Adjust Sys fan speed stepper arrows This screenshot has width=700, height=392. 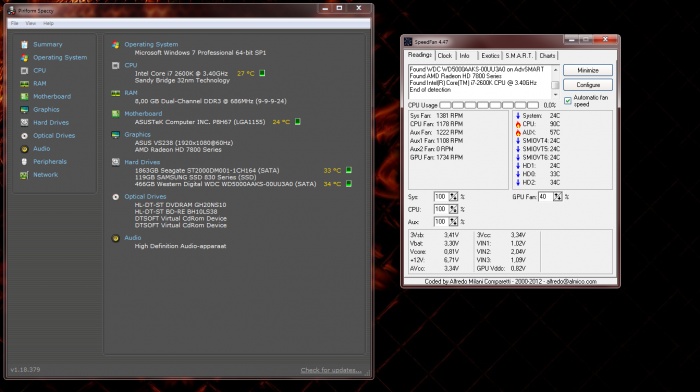click(x=453, y=197)
